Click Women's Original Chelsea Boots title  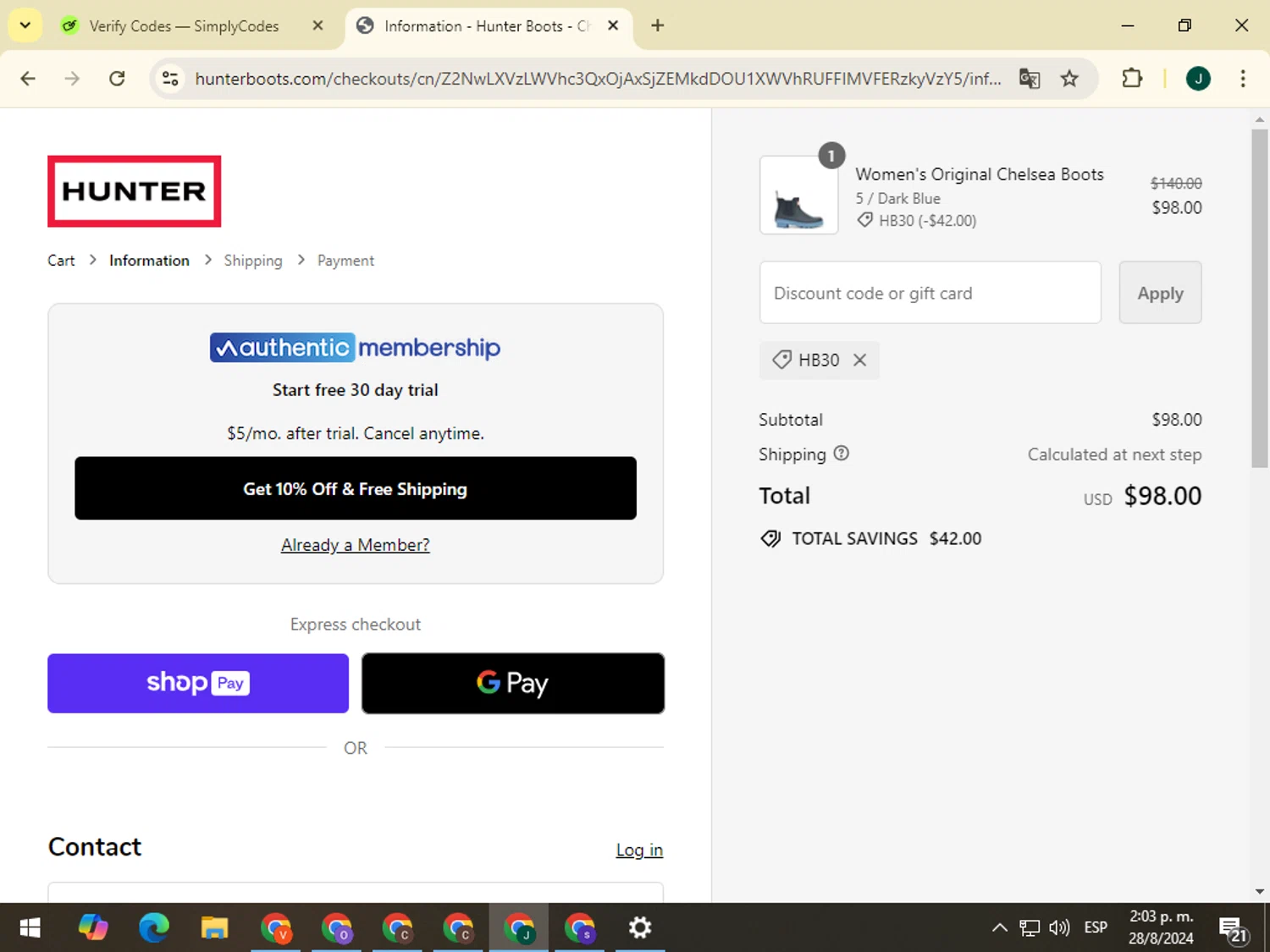click(x=980, y=174)
